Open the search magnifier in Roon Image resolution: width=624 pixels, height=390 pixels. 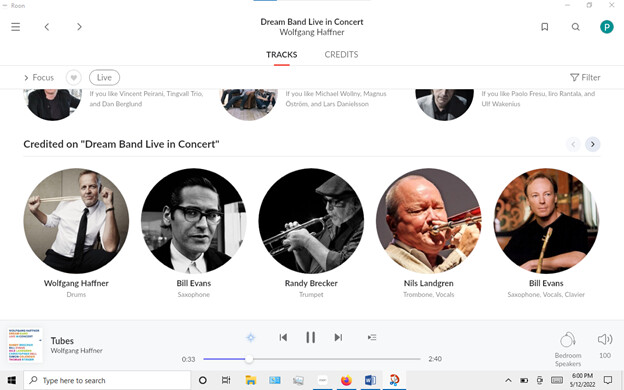[575, 27]
